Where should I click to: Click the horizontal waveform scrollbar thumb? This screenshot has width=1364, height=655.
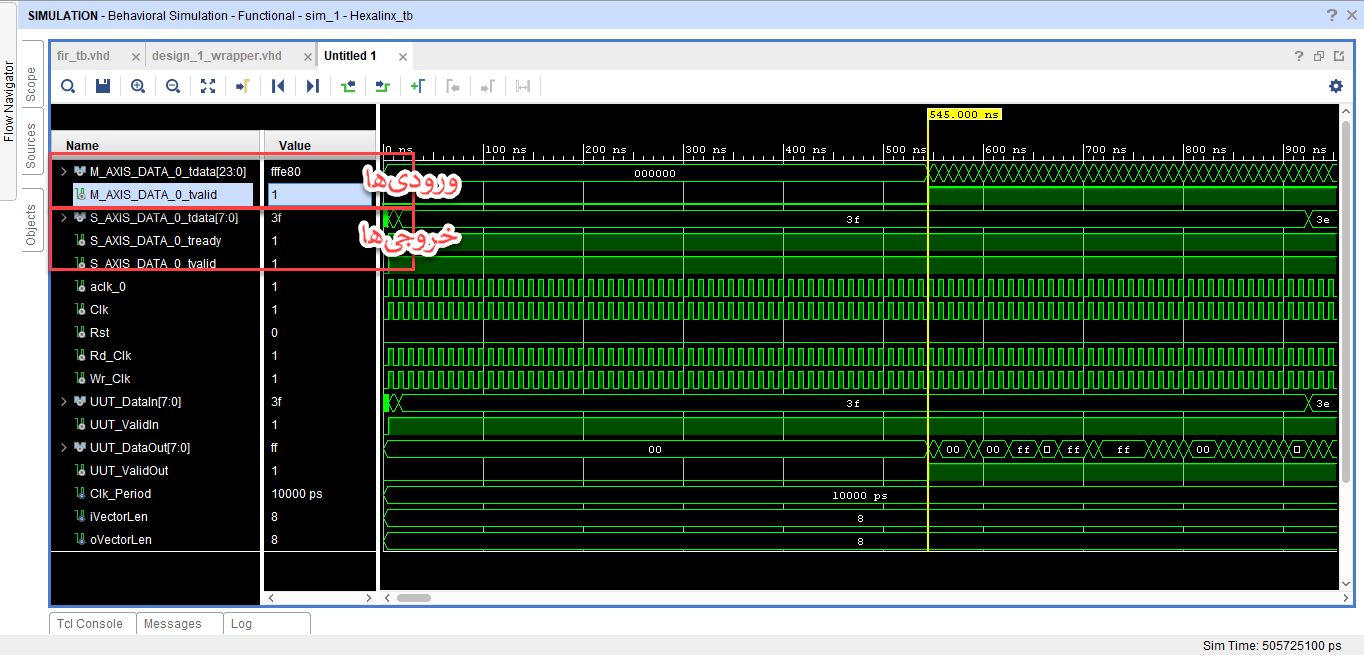coord(413,598)
